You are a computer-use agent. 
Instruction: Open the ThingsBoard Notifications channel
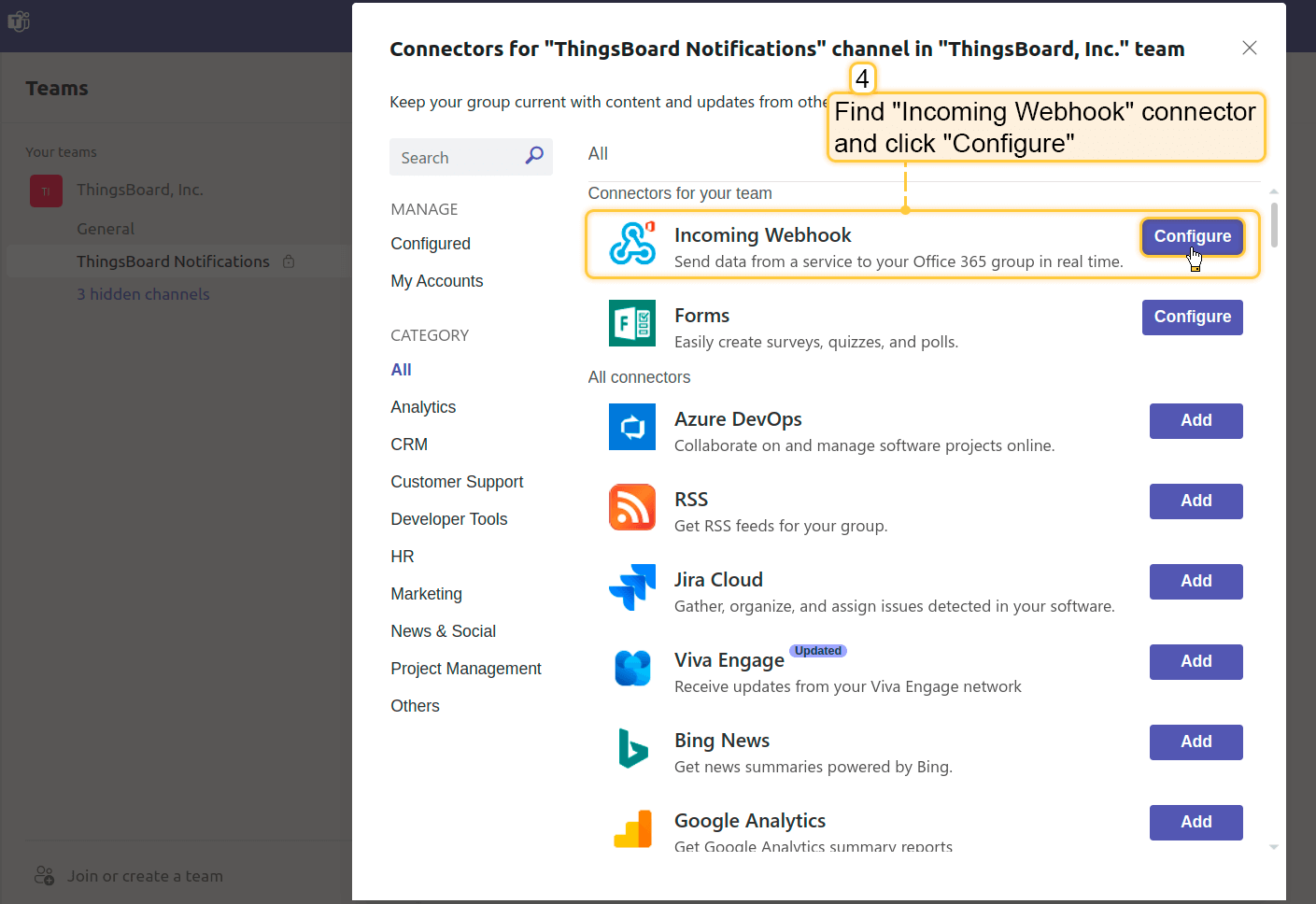pyautogui.click(x=173, y=261)
